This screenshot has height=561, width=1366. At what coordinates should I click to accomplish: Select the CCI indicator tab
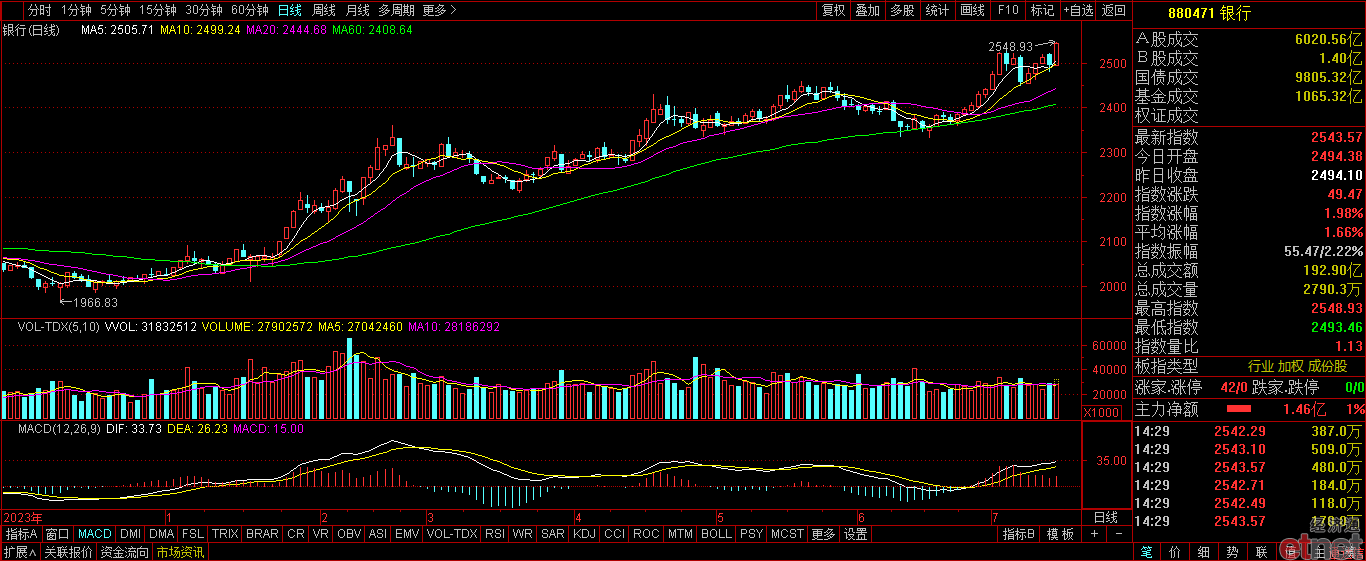pyautogui.click(x=614, y=535)
